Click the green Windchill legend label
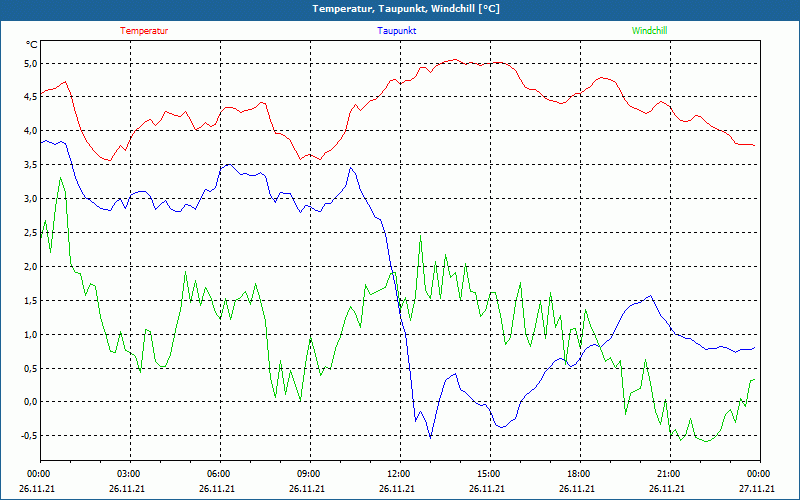 649,31
